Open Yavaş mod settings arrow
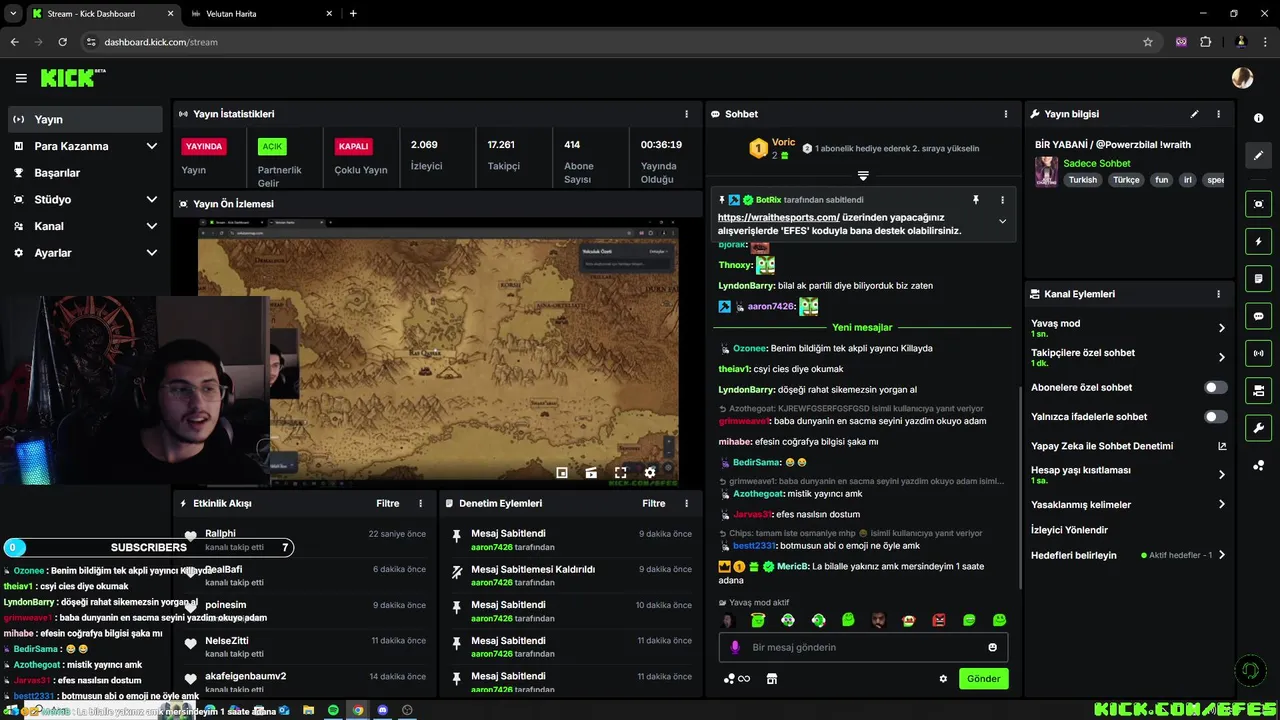The width and height of the screenshot is (1280, 720). 1221,328
